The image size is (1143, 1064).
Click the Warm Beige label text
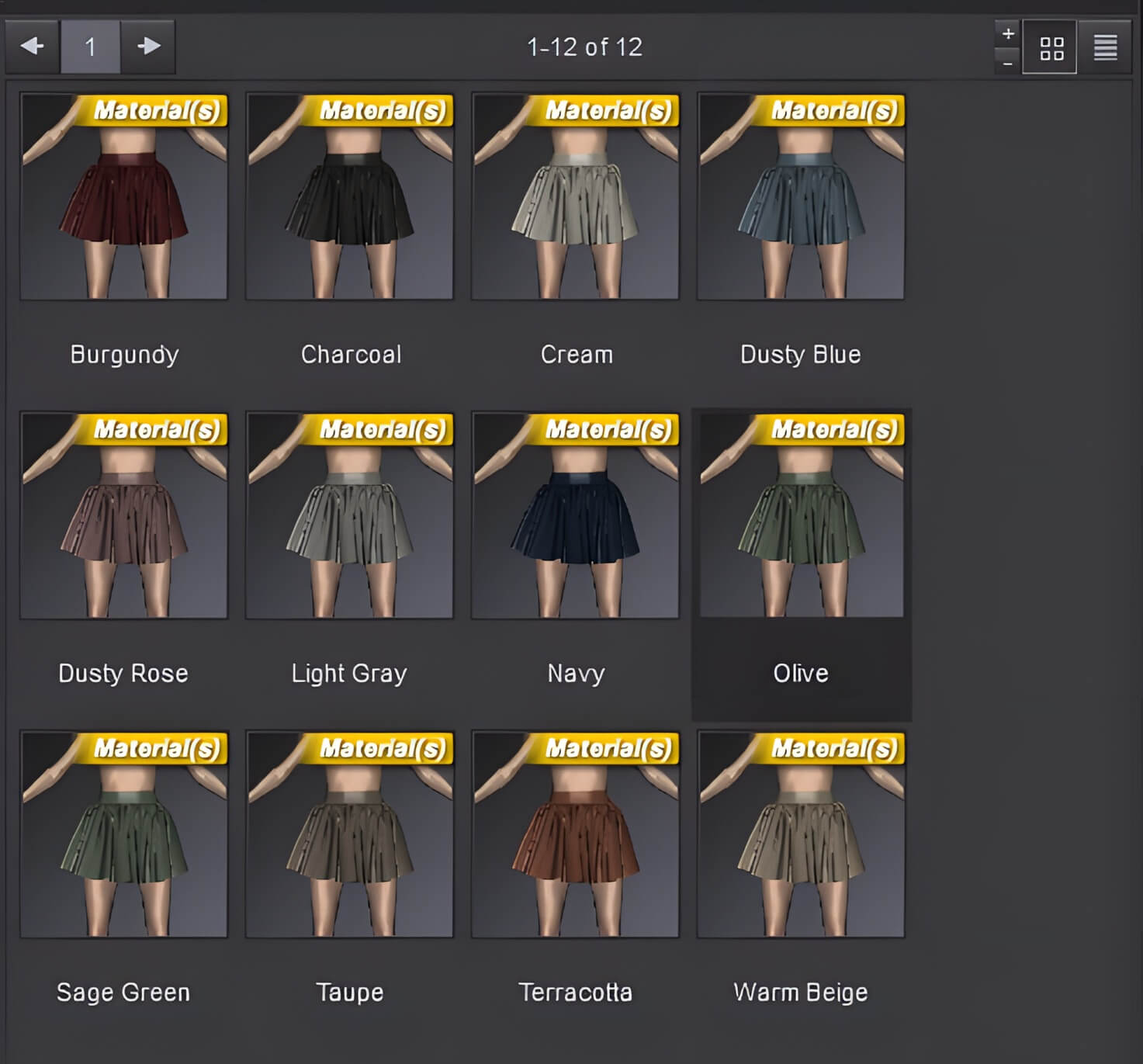coord(801,993)
